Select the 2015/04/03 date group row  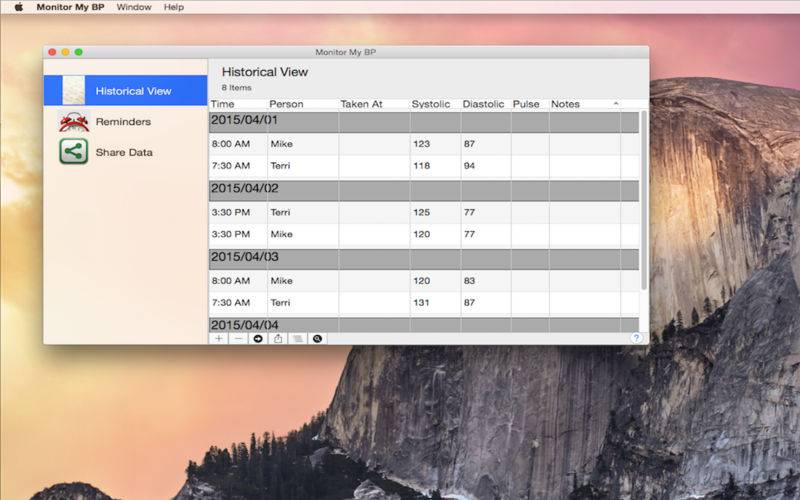424,259
